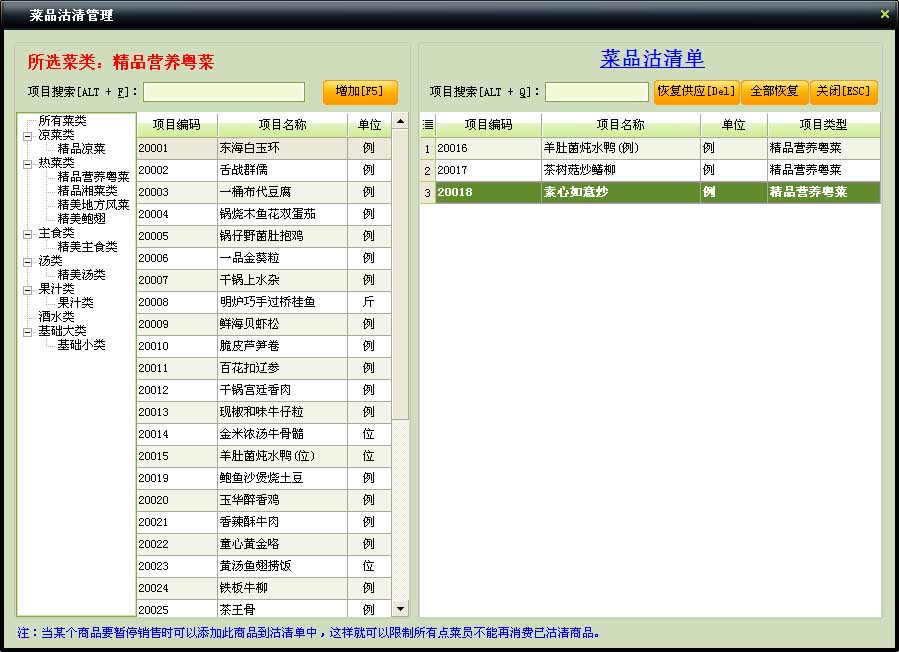Collapse the 热菜类 category node
The image size is (899, 652).
(x=27, y=163)
